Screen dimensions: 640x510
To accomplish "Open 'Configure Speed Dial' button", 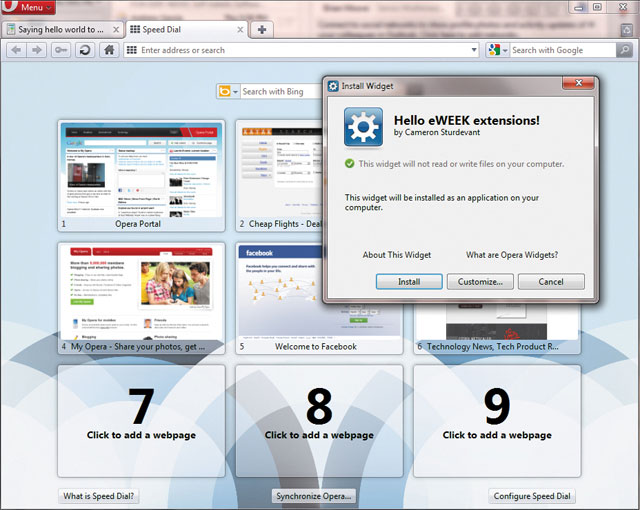I will tap(532, 496).
